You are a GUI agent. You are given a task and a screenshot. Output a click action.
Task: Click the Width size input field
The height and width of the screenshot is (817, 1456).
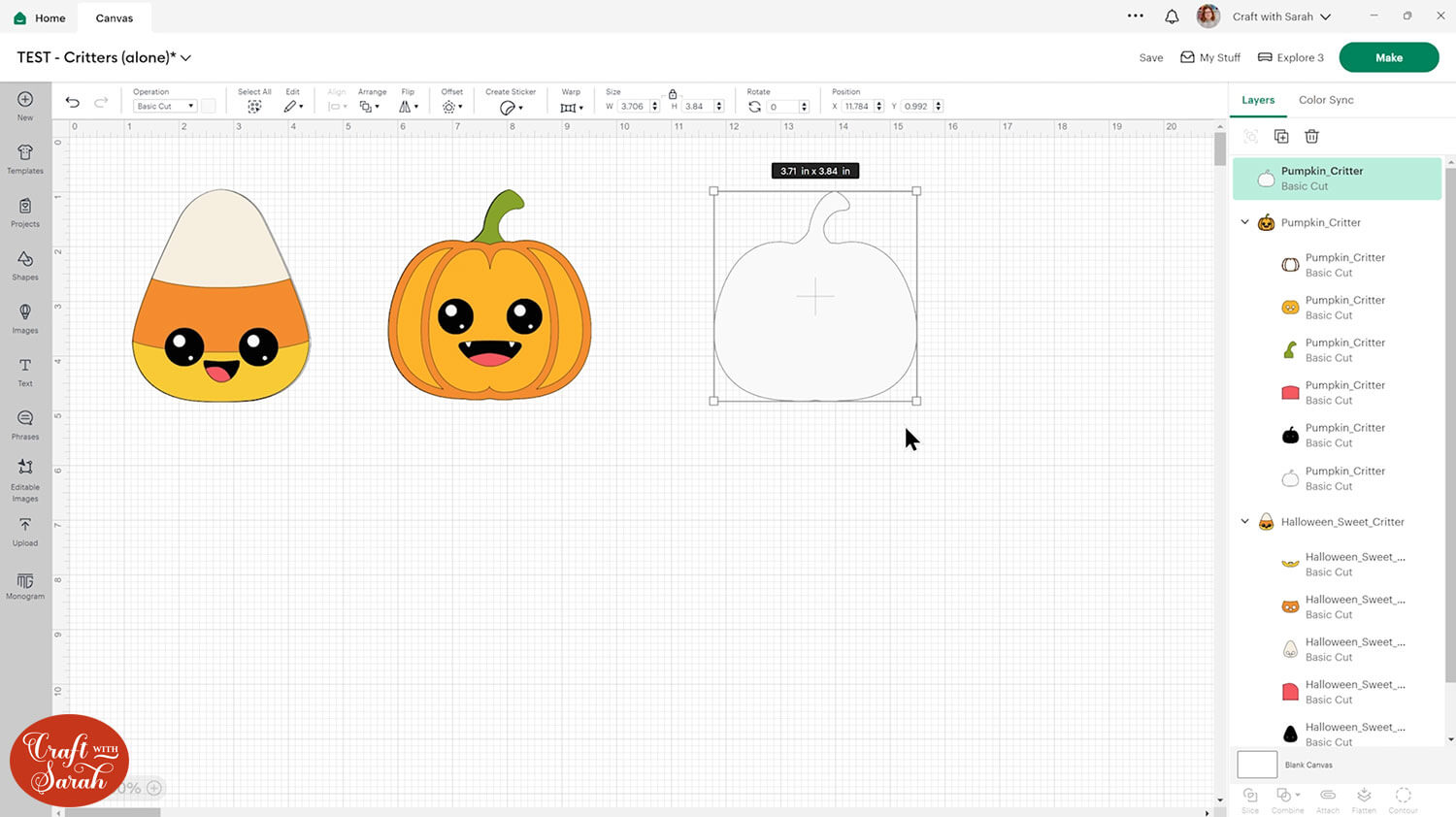[x=633, y=107]
